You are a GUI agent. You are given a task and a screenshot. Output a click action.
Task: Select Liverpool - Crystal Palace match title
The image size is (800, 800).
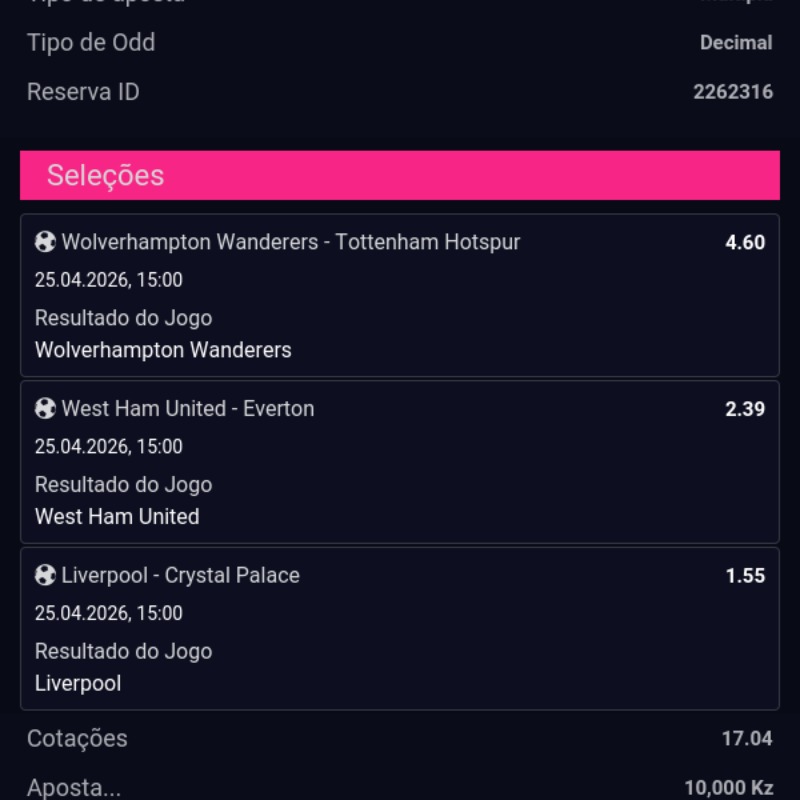[181, 575]
